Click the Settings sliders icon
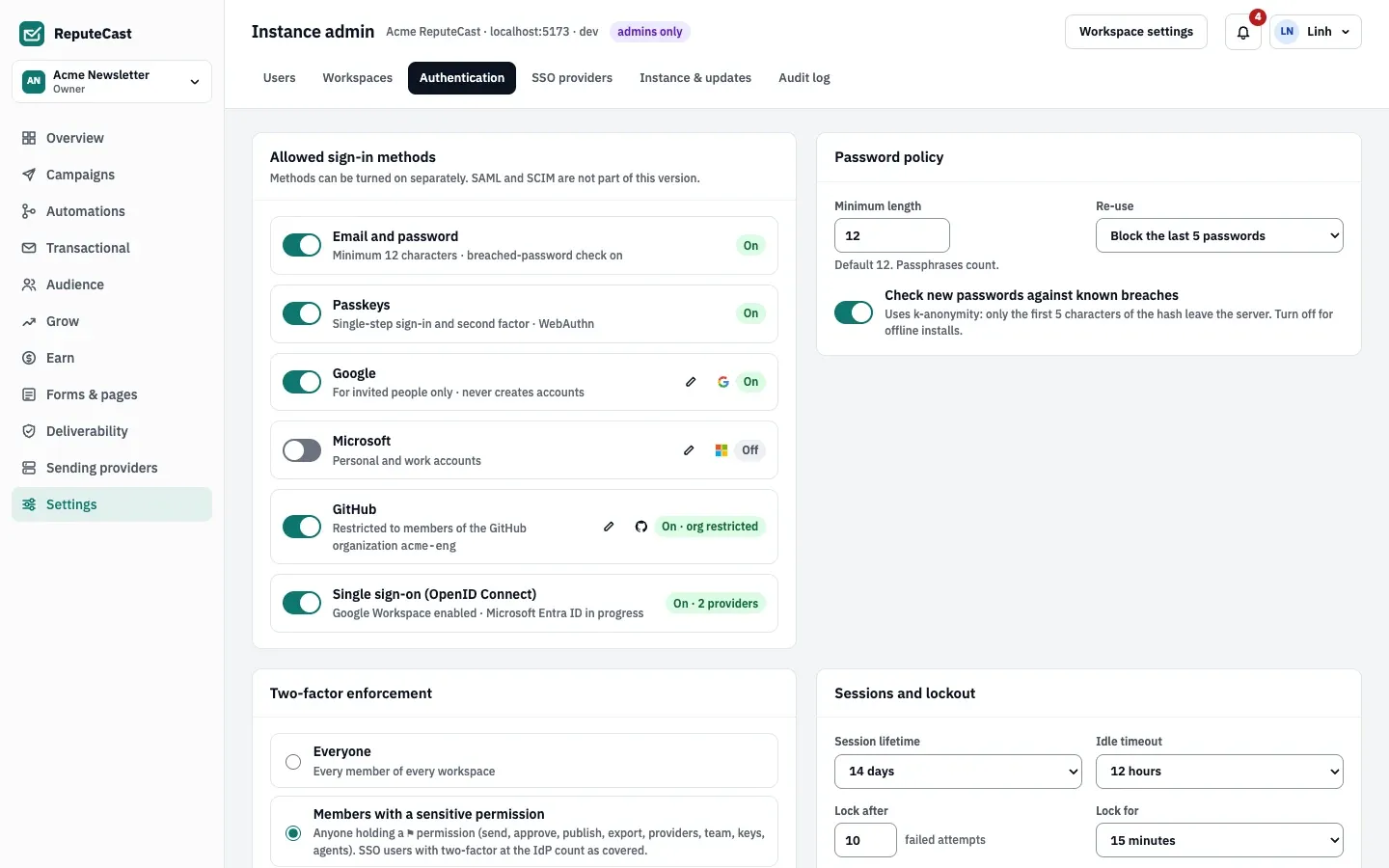 (29, 504)
